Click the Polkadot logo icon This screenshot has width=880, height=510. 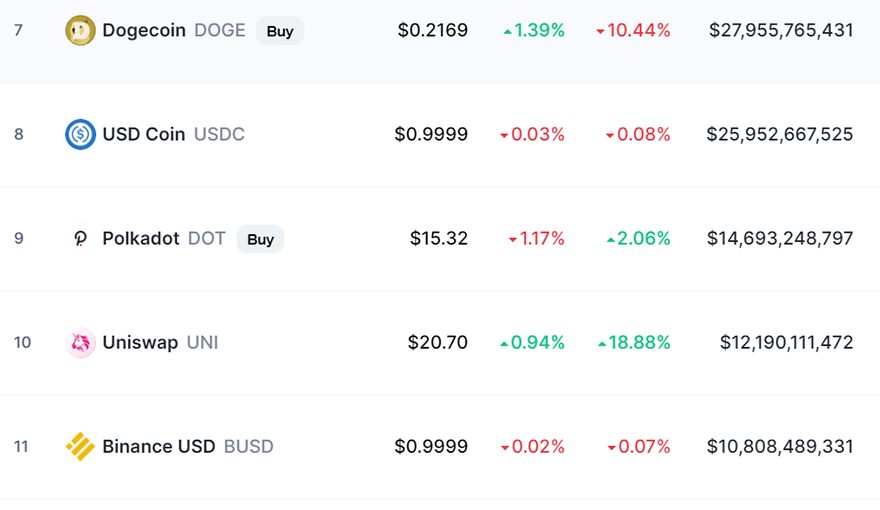80,238
